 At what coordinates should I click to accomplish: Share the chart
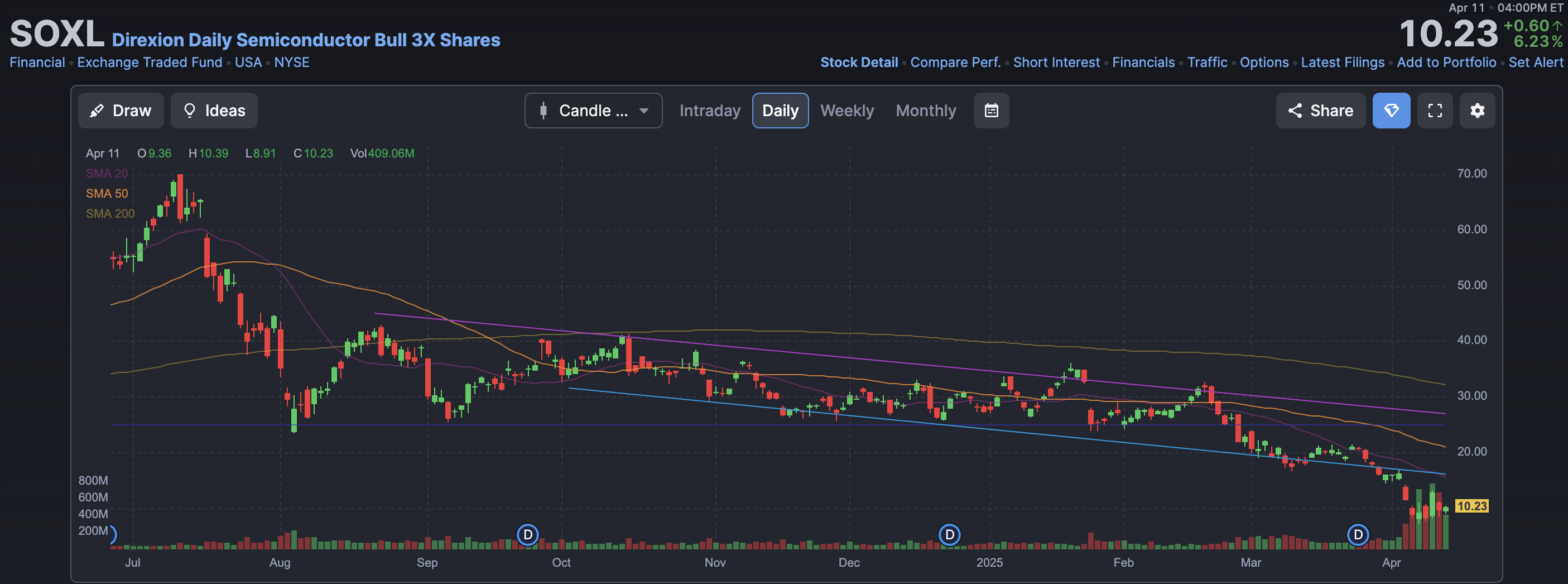pyautogui.click(x=1320, y=110)
